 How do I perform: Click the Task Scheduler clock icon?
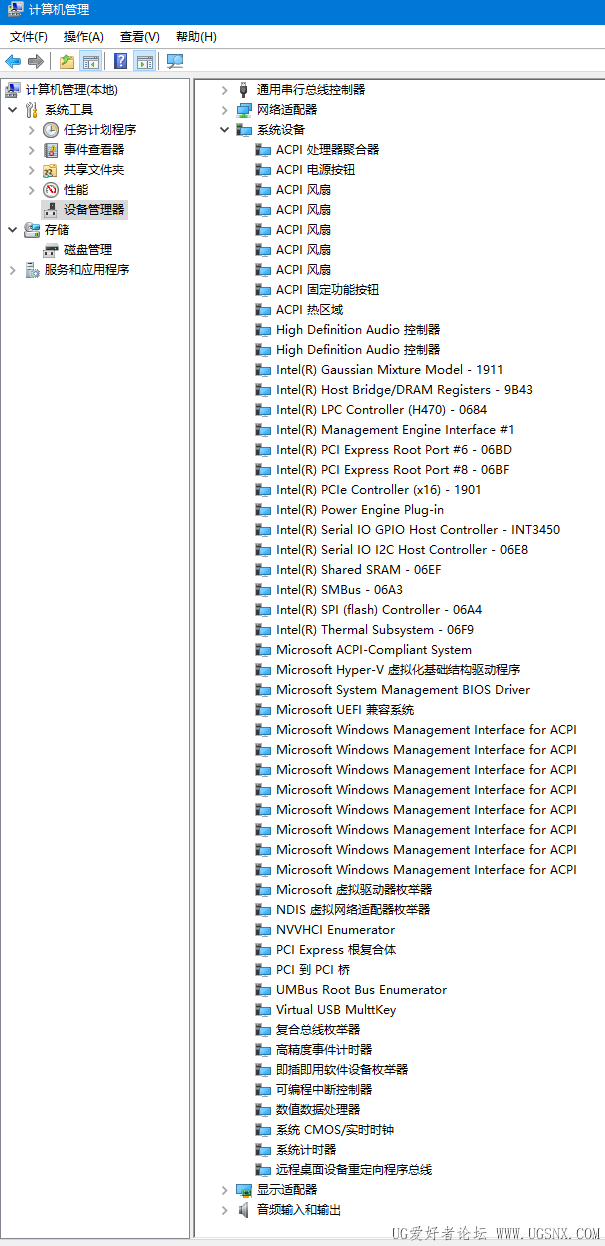click(x=50, y=130)
